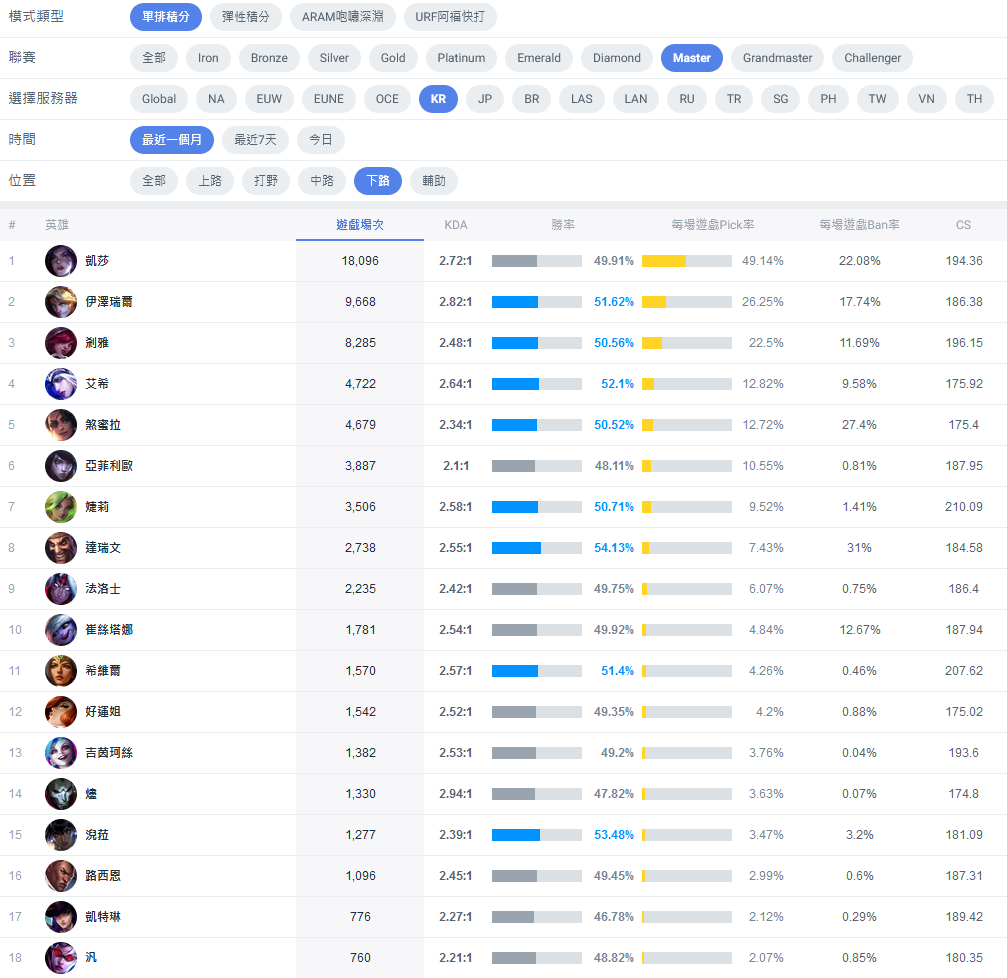Select the 路西恩 champion portrait
The width and height of the screenshot is (1007, 978).
click(x=61, y=876)
